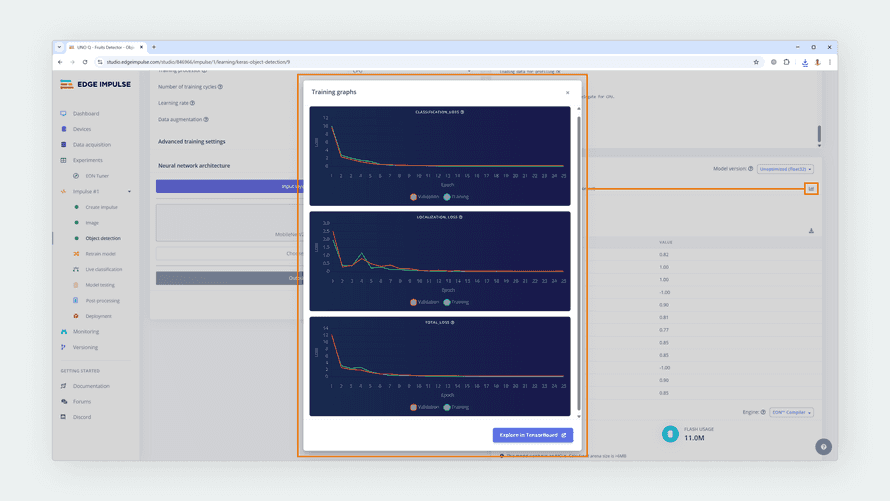
Task: Click the download icon above the value table
Action: [x=811, y=231]
